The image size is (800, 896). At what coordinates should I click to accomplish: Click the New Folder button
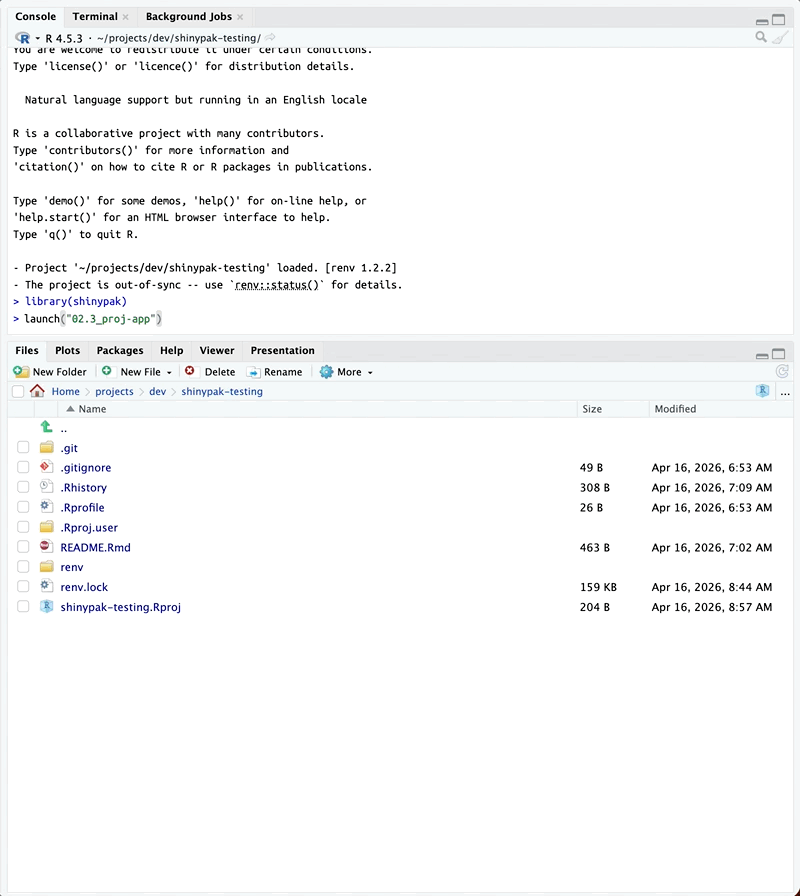point(50,372)
